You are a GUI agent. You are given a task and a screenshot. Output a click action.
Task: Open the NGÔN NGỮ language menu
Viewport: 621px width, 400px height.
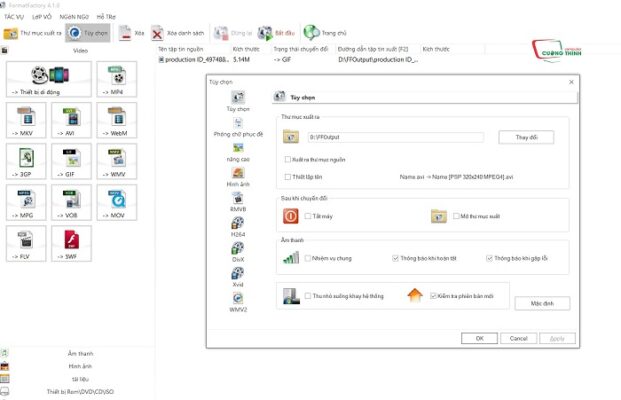click(74, 17)
